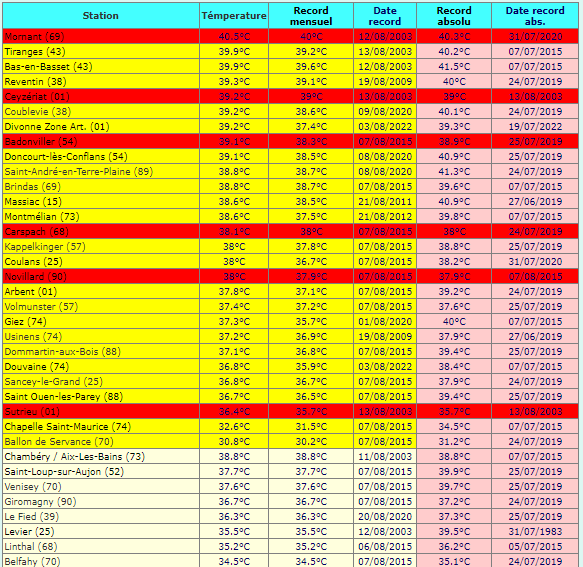Select the Coulans (25) station cell
Viewport: 583px width, 567px height.
(x=101, y=261)
